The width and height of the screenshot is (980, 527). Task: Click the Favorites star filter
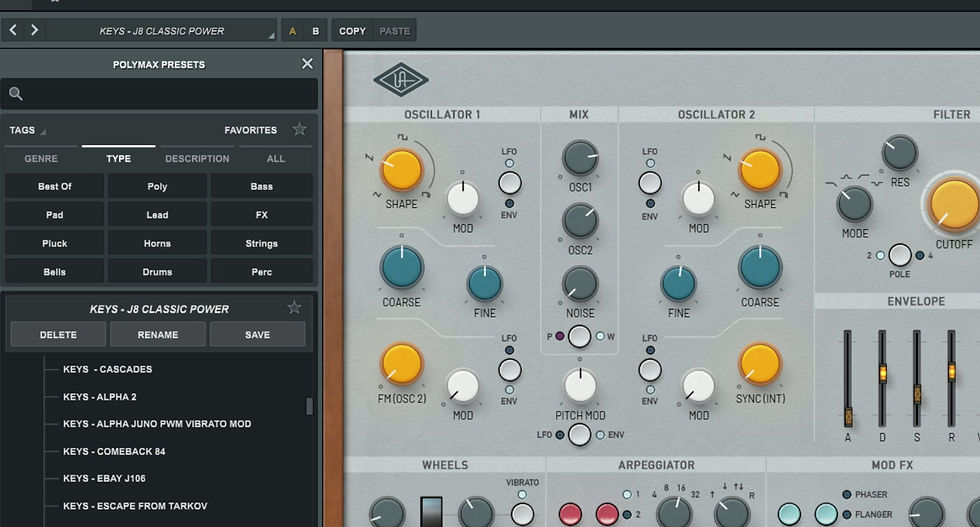click(x=299, y=129)
